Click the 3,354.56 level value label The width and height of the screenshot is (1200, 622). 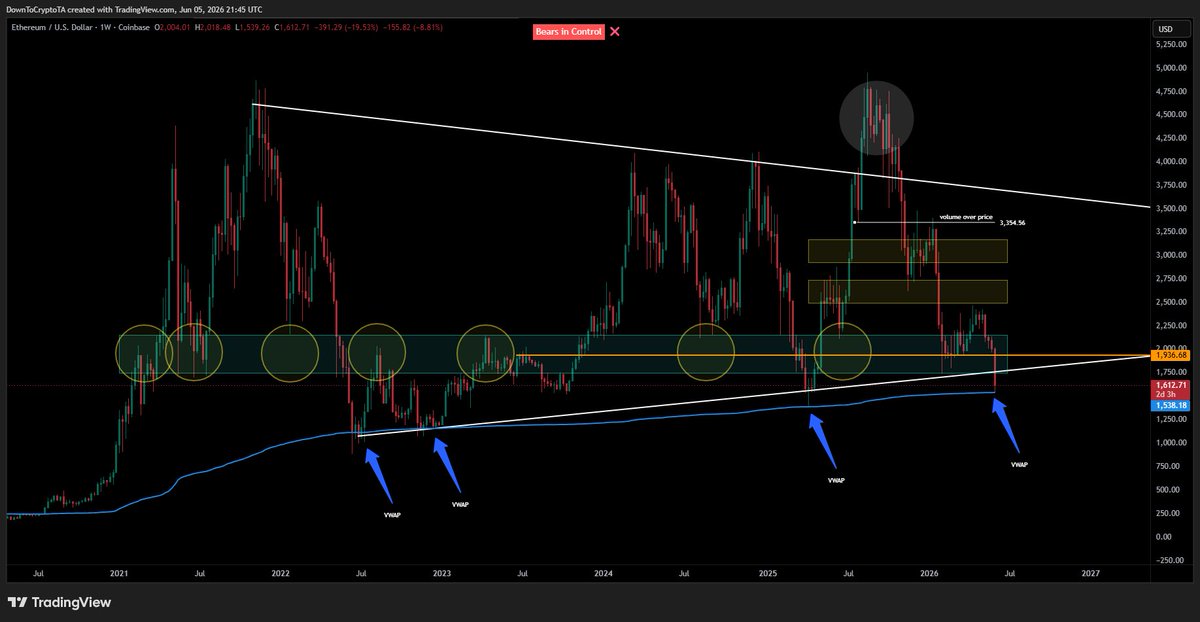pos(1011,223)
